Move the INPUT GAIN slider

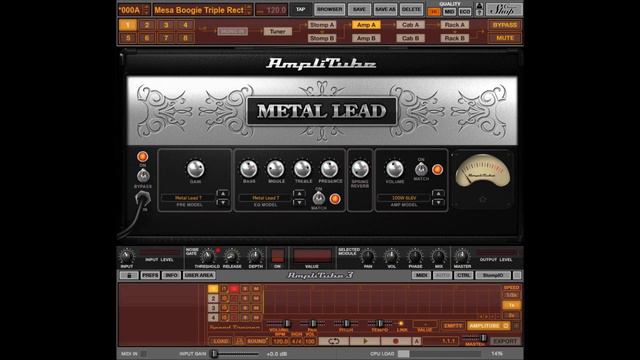coord(214,354)
